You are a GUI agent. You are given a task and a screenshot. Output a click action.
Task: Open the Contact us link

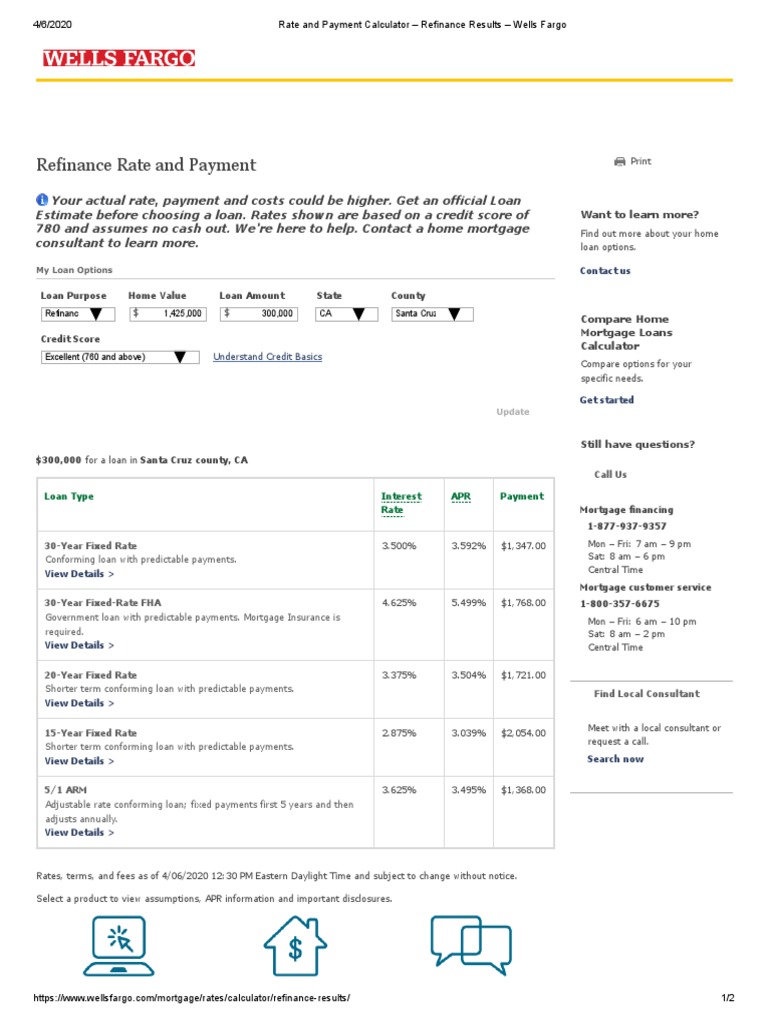click(605, 270)
